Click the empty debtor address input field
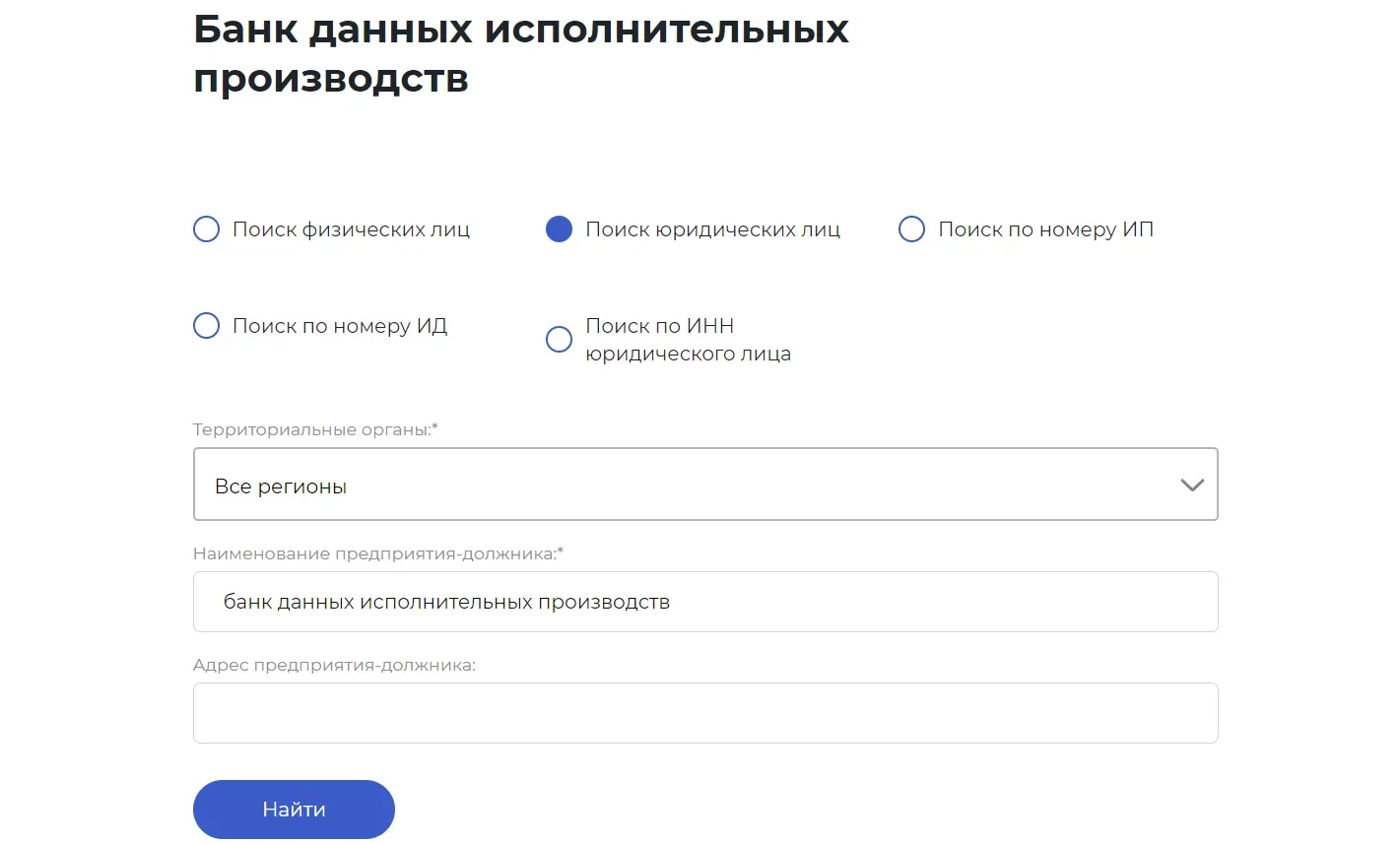Image resolution: width=1400 pixels, height=843 pixels. [x=705, y=713]
